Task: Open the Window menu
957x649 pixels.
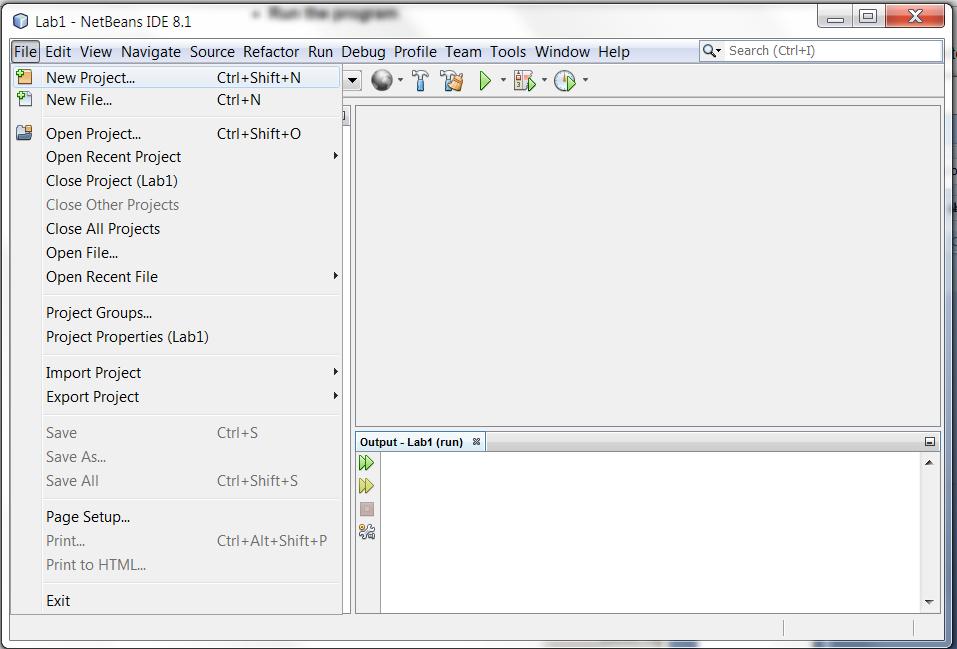Action: [562, 52]
